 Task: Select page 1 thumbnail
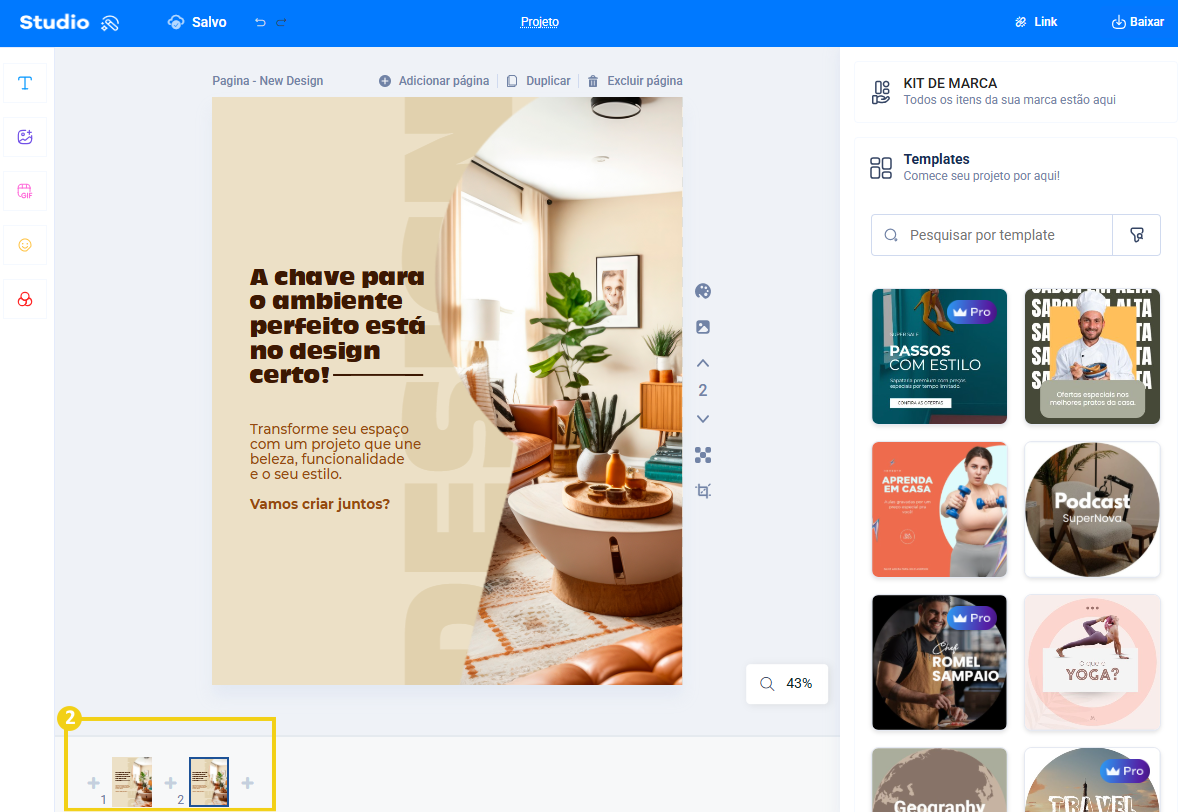coord(132,782)
